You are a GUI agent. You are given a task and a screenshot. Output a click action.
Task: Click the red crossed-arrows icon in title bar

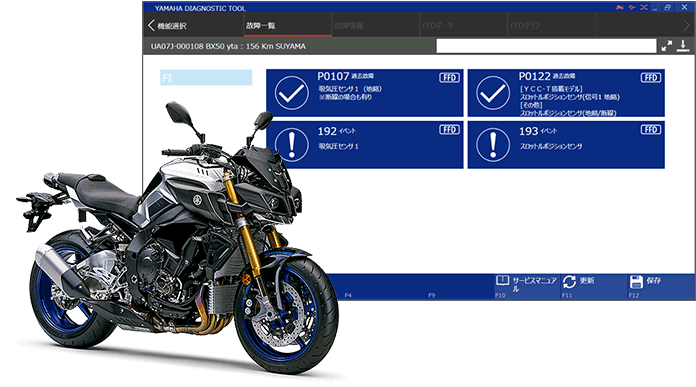(644, 8)
